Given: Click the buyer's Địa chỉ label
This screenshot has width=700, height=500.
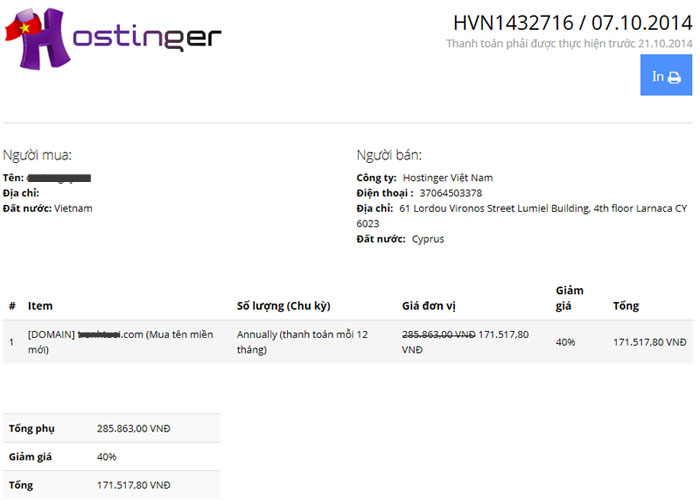Looking at the screenshot, I should coord(21,193).
